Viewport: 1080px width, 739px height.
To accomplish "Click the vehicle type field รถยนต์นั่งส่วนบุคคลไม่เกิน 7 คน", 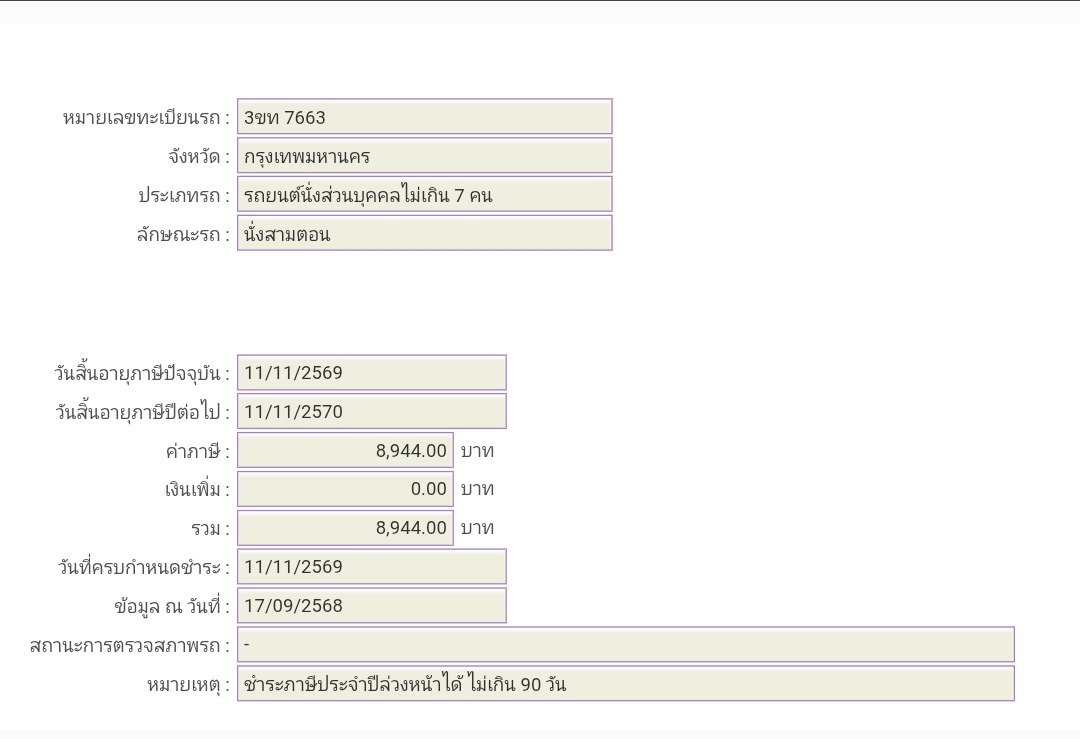I will pos(424,194).
